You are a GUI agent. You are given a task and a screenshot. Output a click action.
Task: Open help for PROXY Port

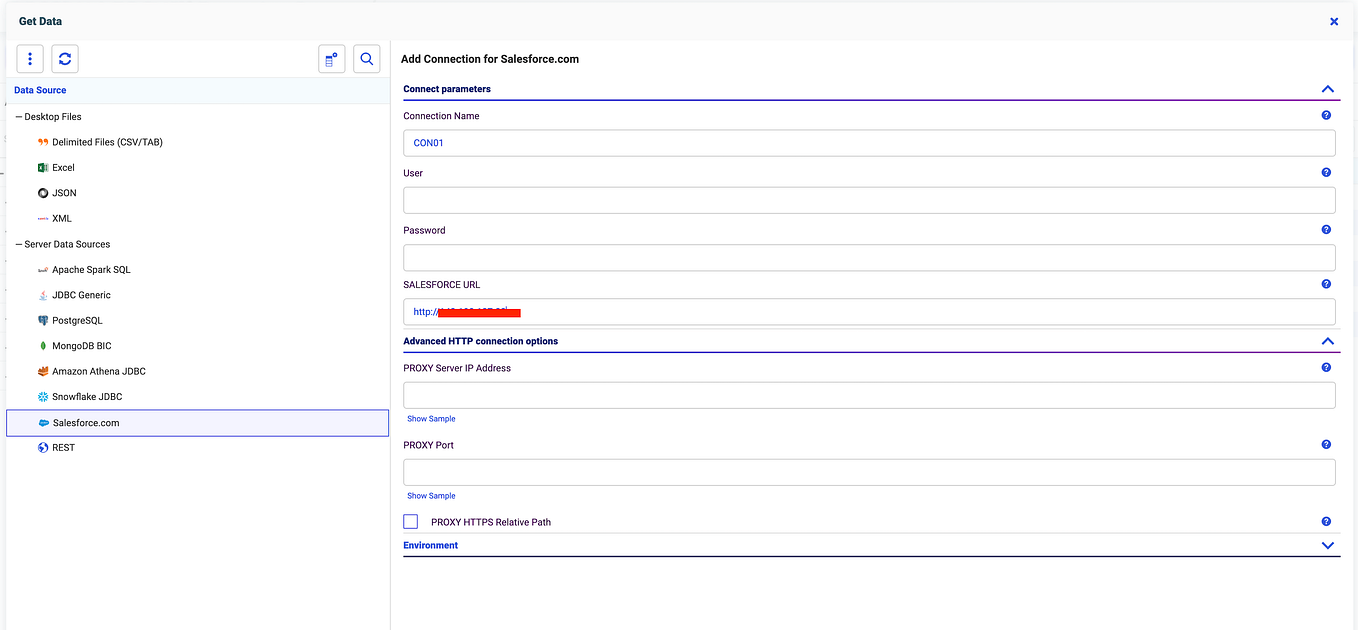[x=1326, y=444]
